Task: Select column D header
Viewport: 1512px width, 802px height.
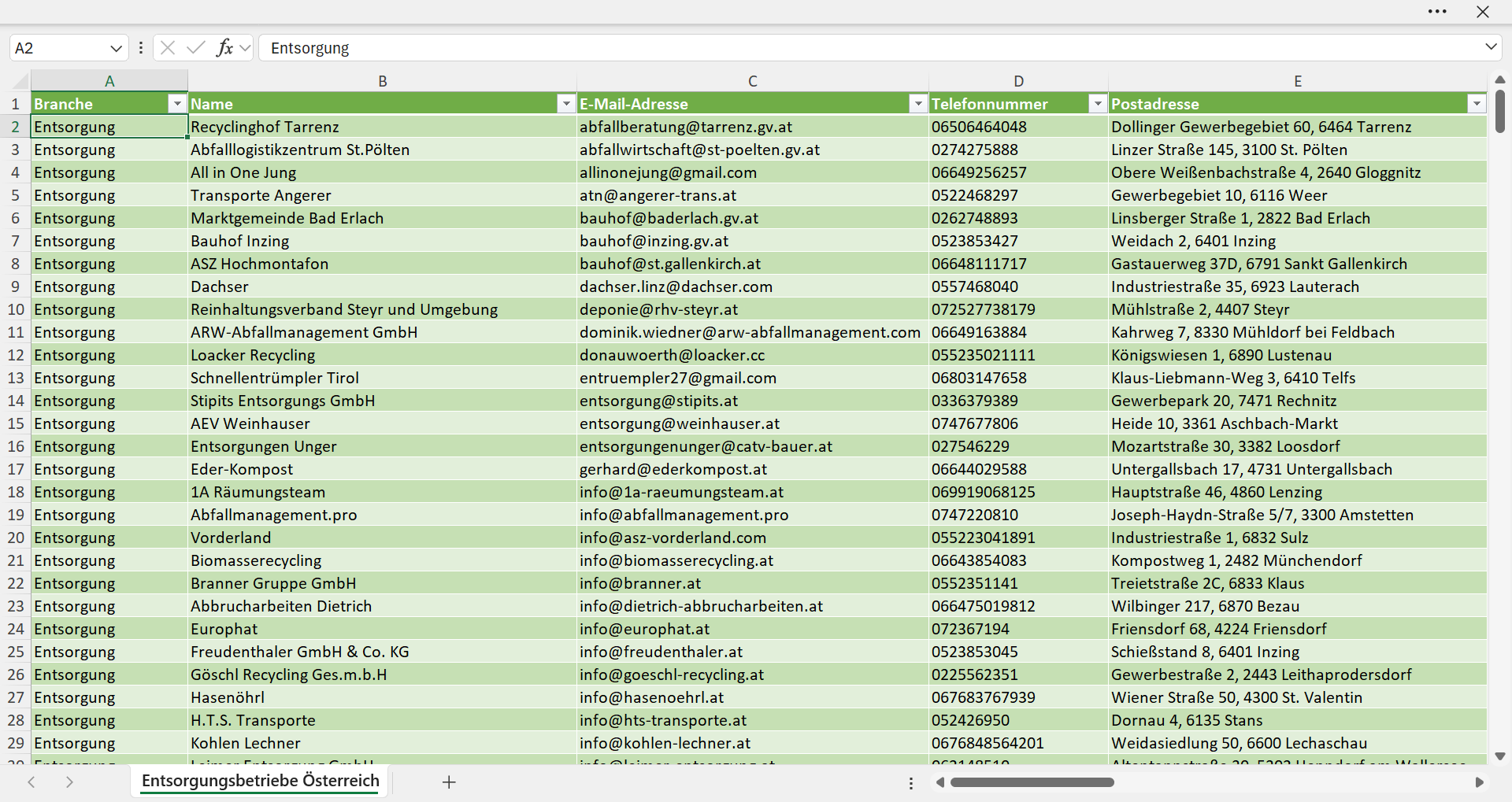Action: coord(1019,81)
